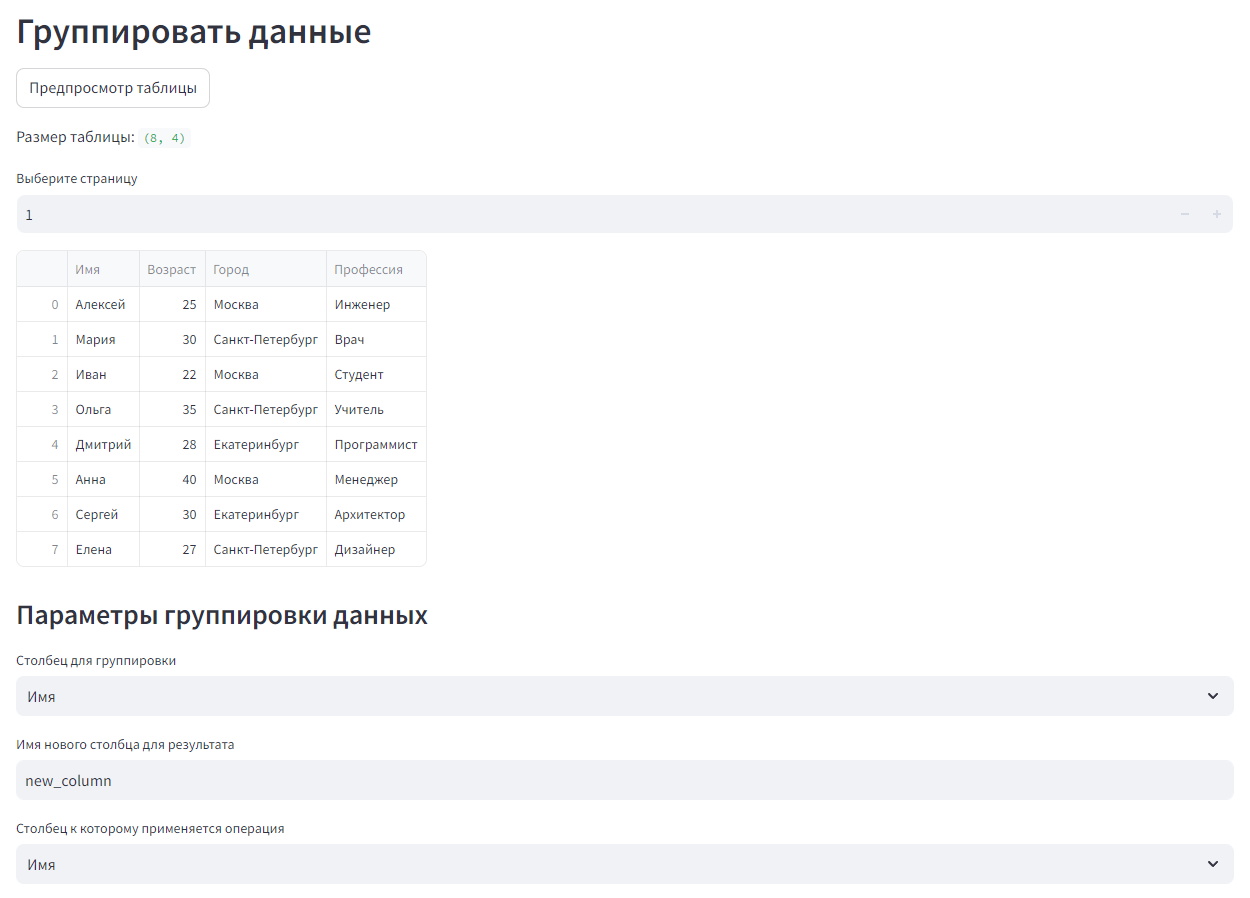Image resolution: width=1250 pixels, height=898 pixels.
Task: Click the 'Город' column header
Action: pyautogui.click(x=266, y=269)
